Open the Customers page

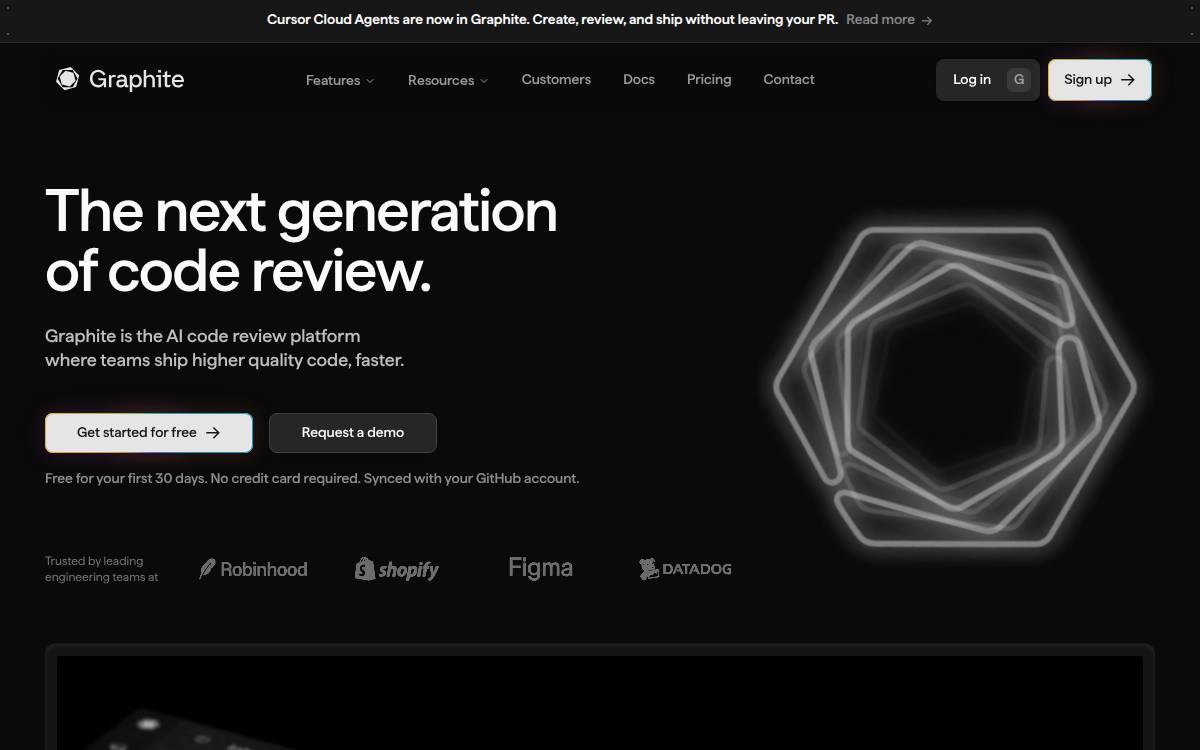556,79
